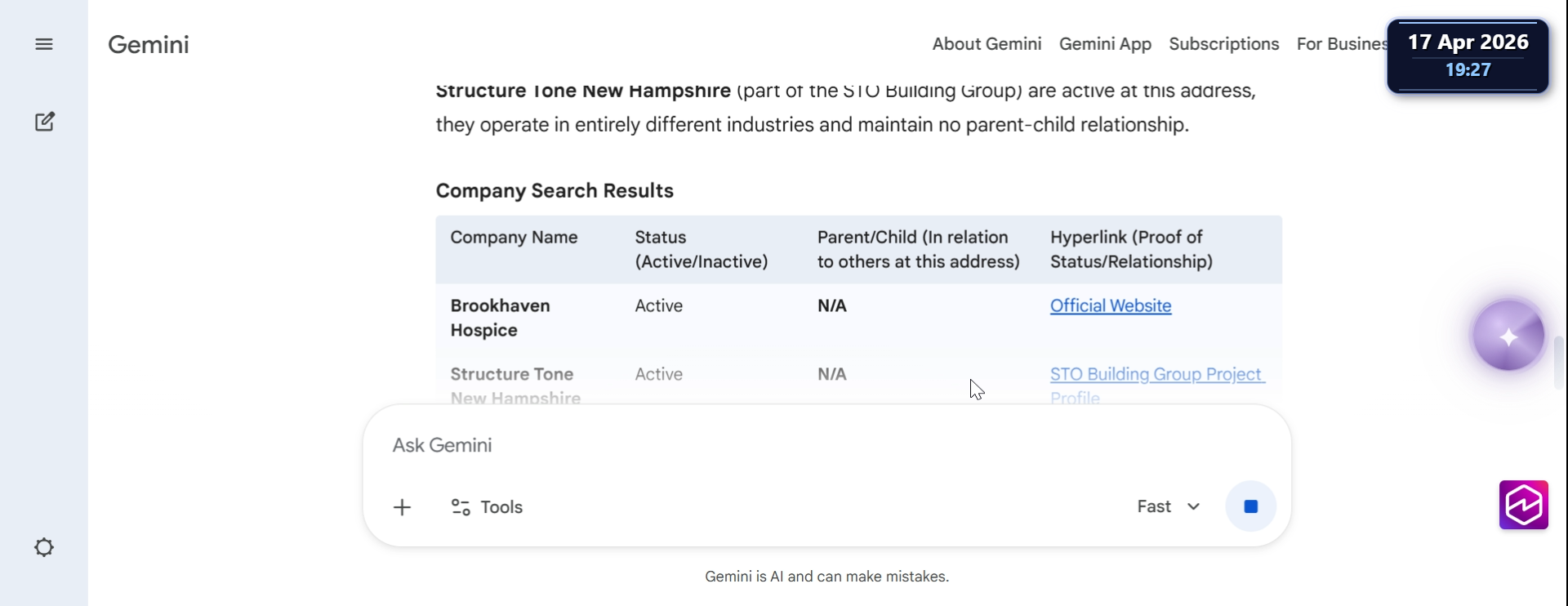Open the About Gemini menu item
Viewport: 1568px width, 606px height.
[x=987, y=44]
